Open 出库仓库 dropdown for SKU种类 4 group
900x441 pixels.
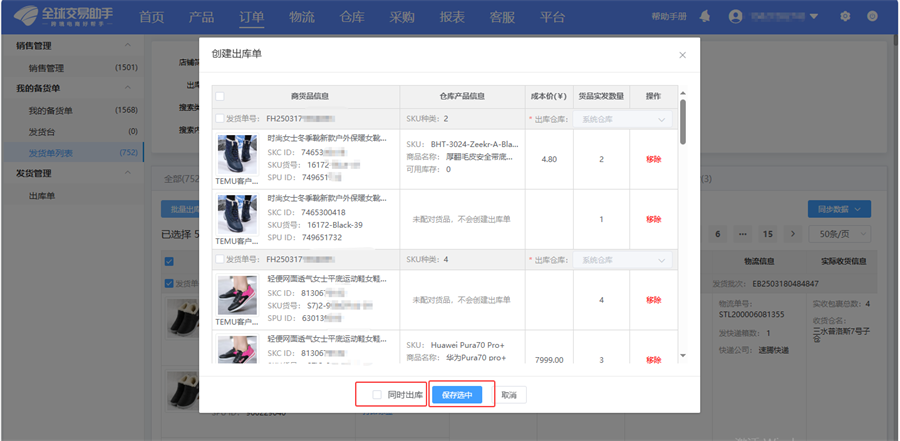tap(623, 260)
